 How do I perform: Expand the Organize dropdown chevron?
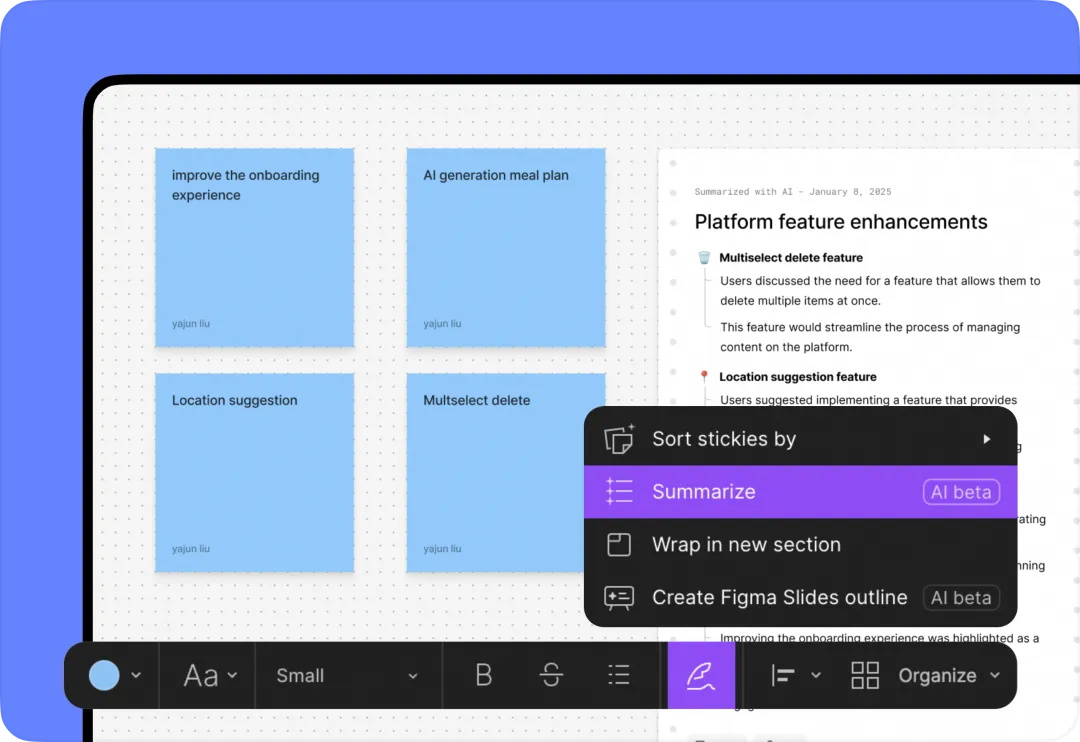tap(995, 676)
